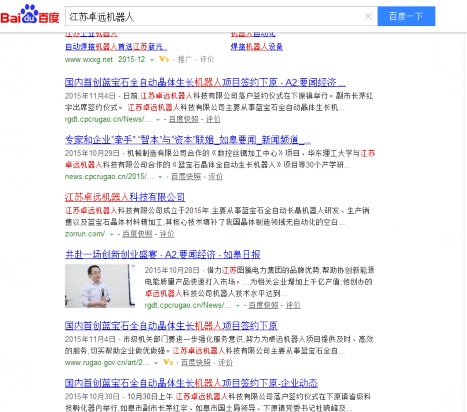Click the V3 badge beside www.rugao.gov.cn
The image size is (467, 412).
tap(168, 362)
